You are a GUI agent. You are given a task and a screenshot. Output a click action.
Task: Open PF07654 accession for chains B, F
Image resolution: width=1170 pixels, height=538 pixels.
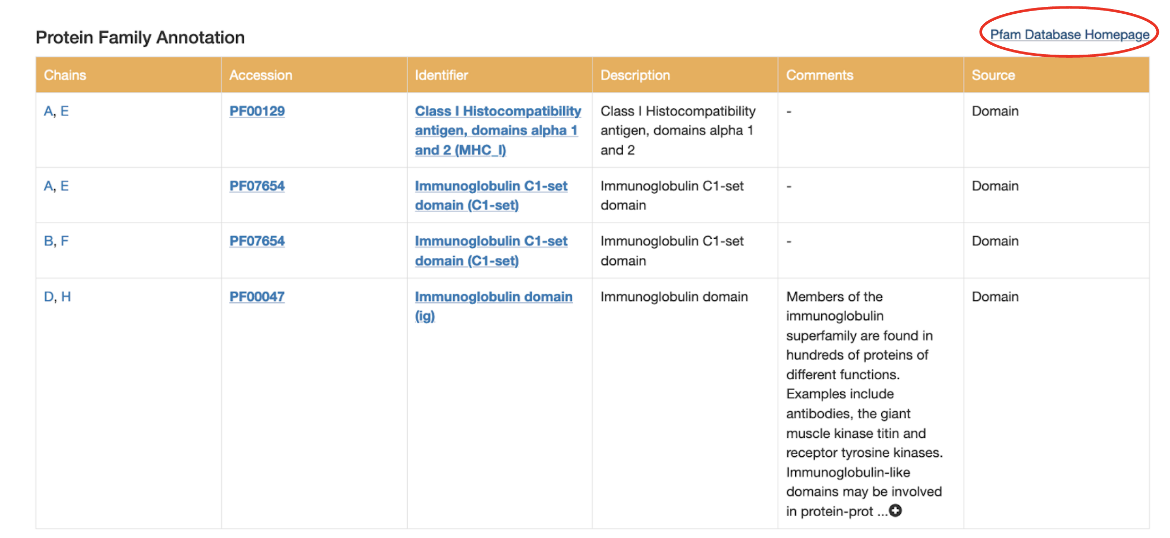pos(257,241)
